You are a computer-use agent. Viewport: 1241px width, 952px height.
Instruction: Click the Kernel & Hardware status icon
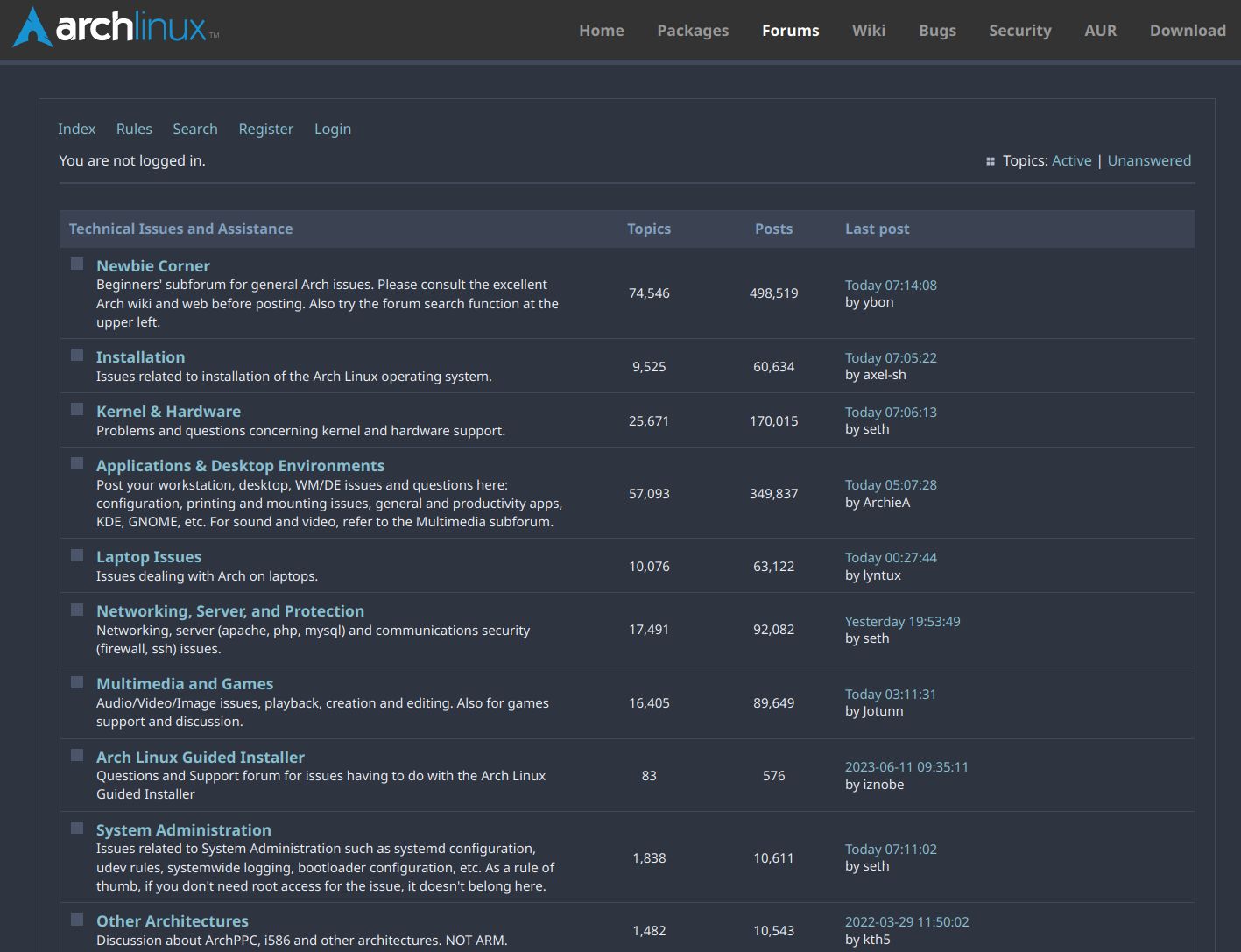[77, 409]
